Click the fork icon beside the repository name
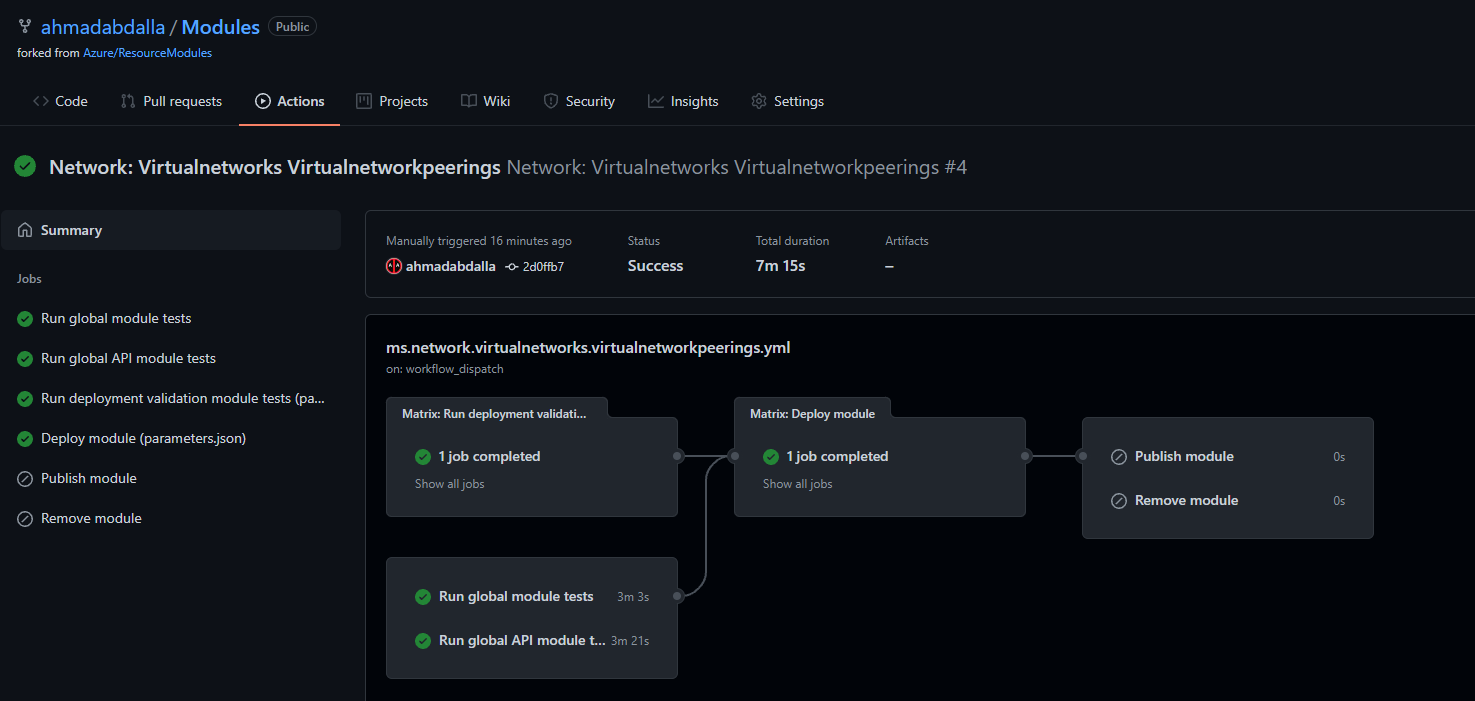1475x701 pixels. (x=25, y=27)
